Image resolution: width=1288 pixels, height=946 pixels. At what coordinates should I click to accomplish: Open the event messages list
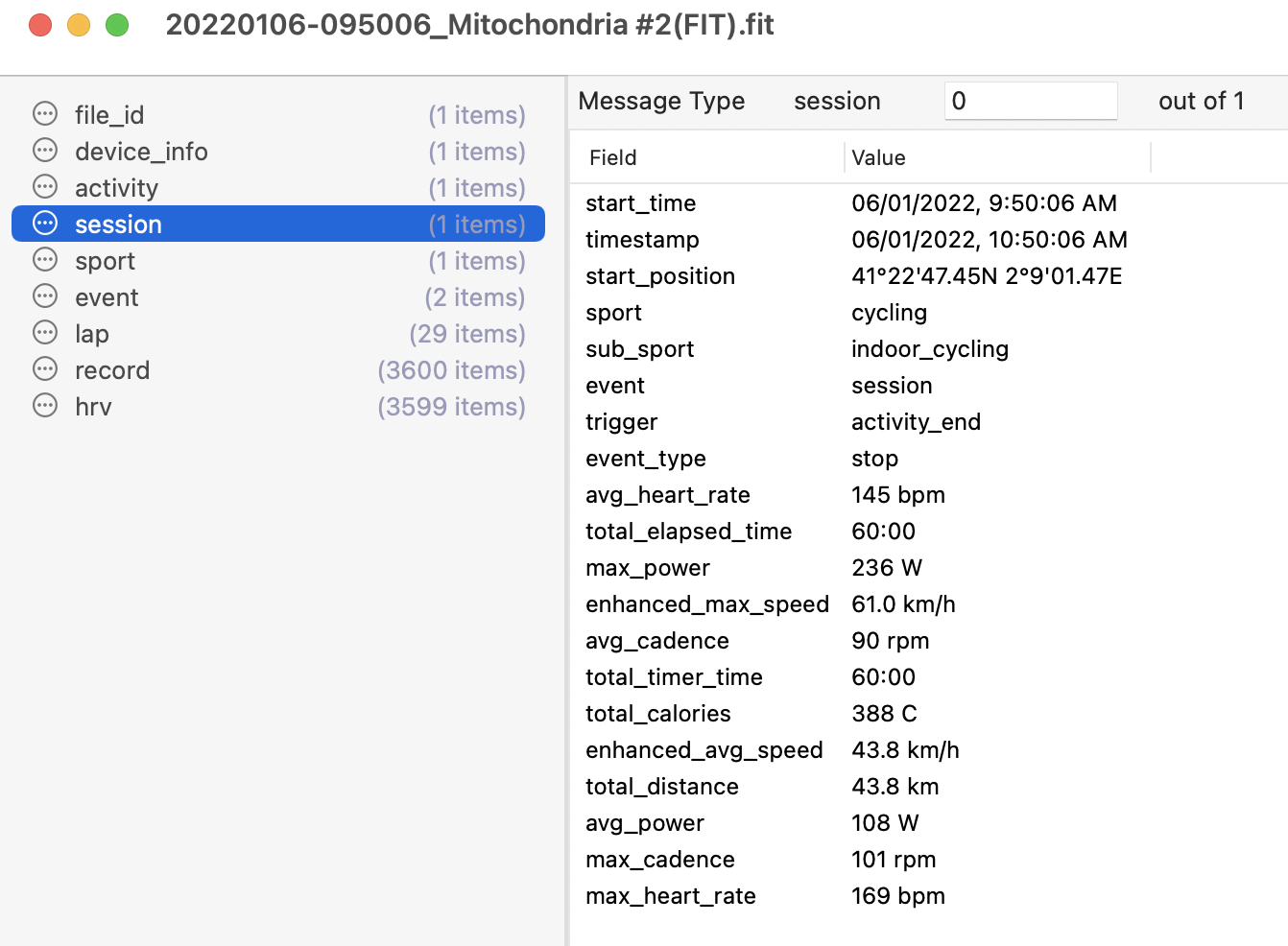coord(278,297)
